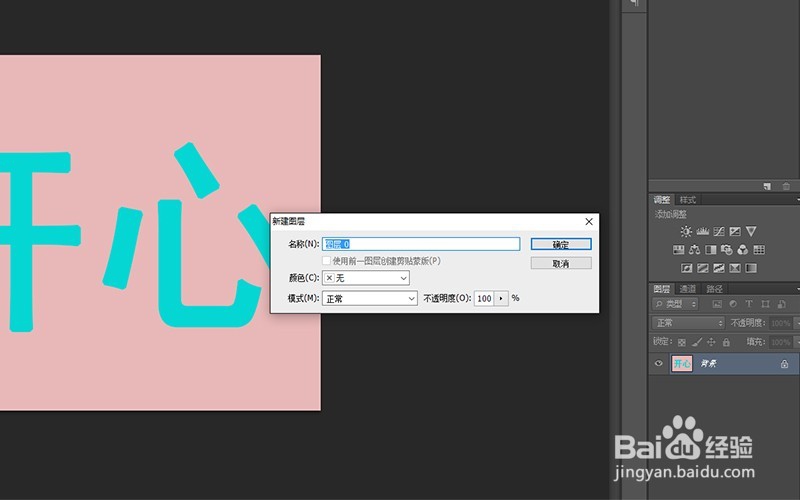Switch to the 通道 tab
This screenshot has width=800, height=500.
pos(688,289)
